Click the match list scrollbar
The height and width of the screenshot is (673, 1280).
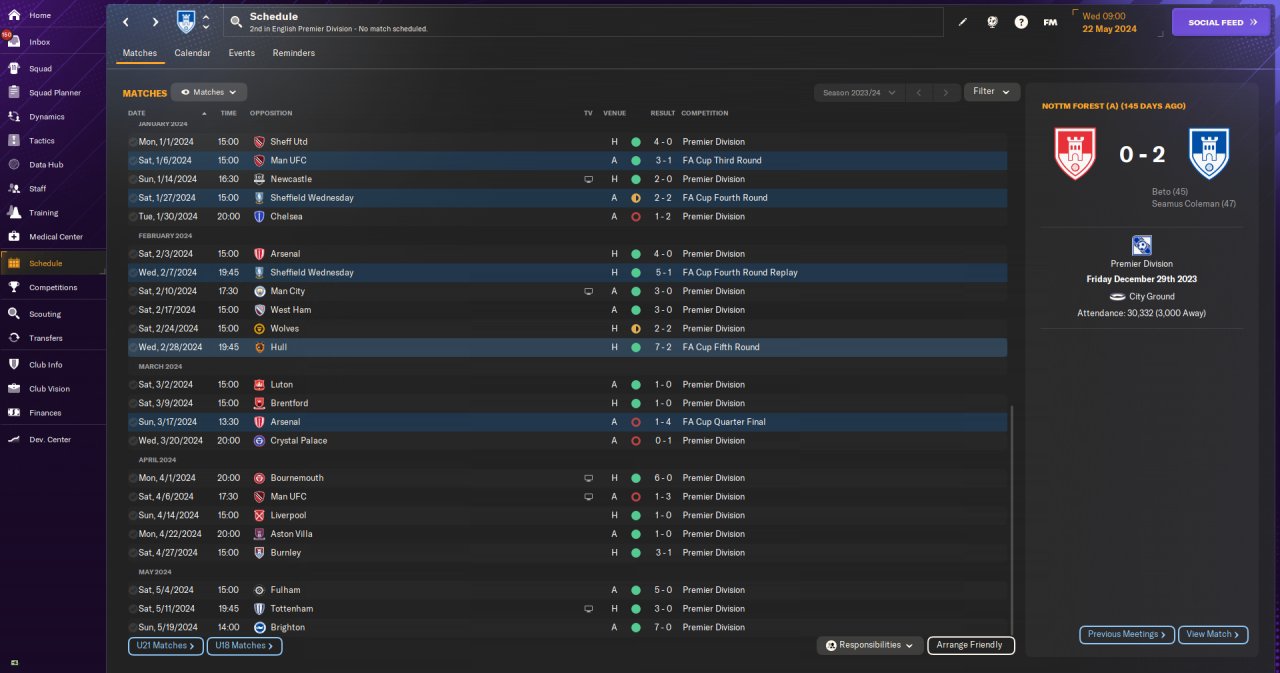(1011, 520)
